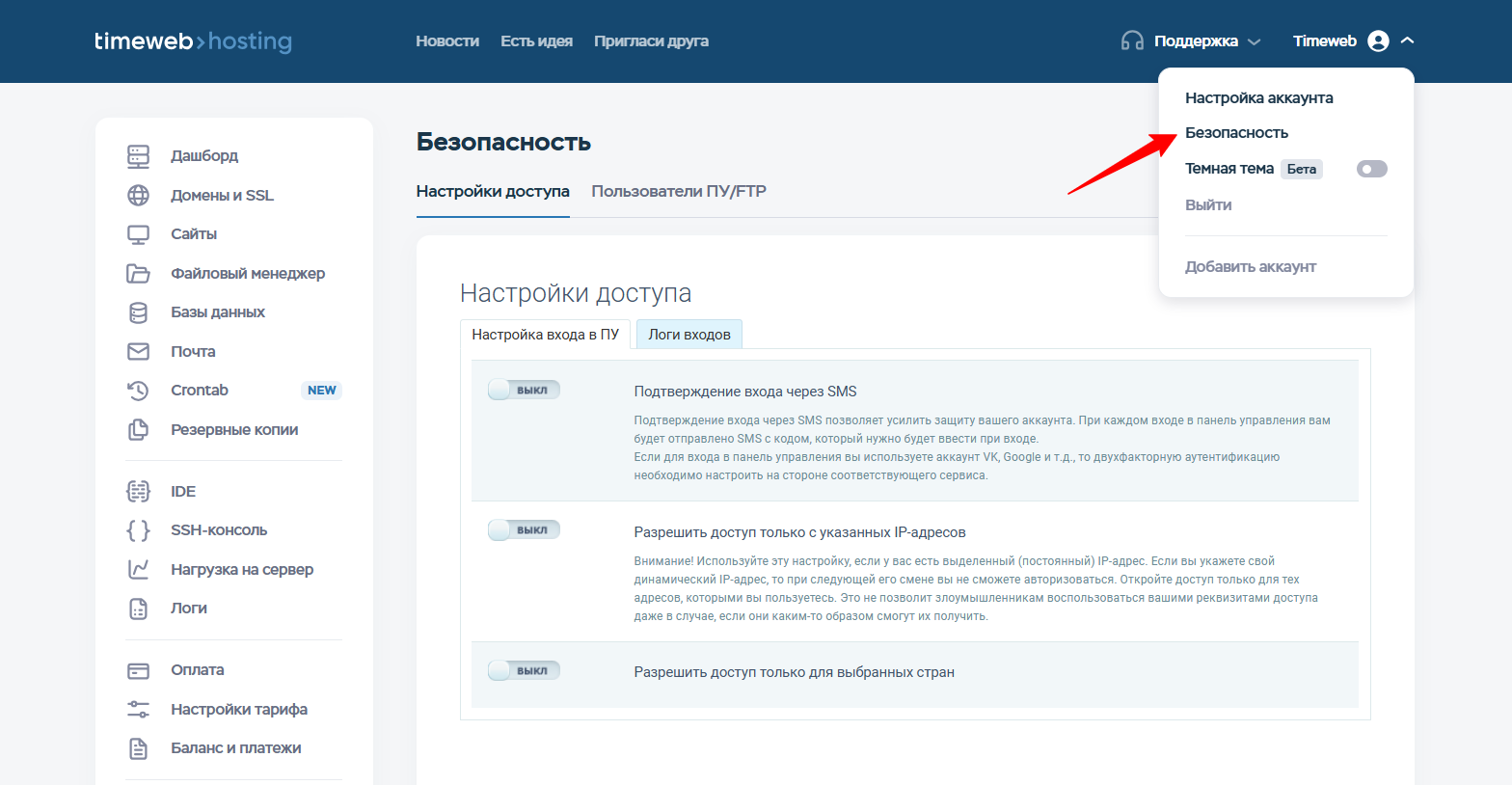Click the Dashboard sidebar icon

(139, 156)
